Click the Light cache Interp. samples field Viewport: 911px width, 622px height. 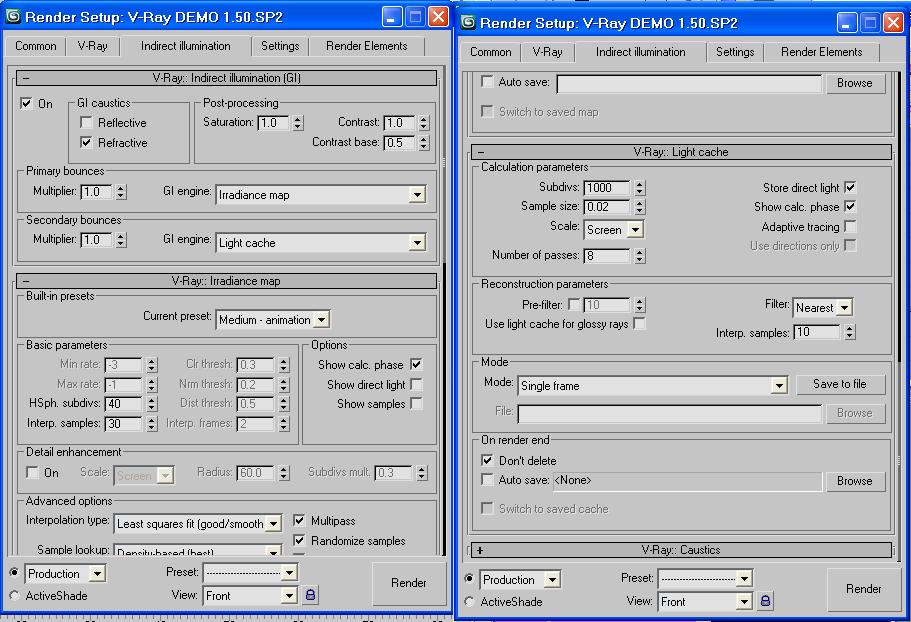tap(818, 332)
